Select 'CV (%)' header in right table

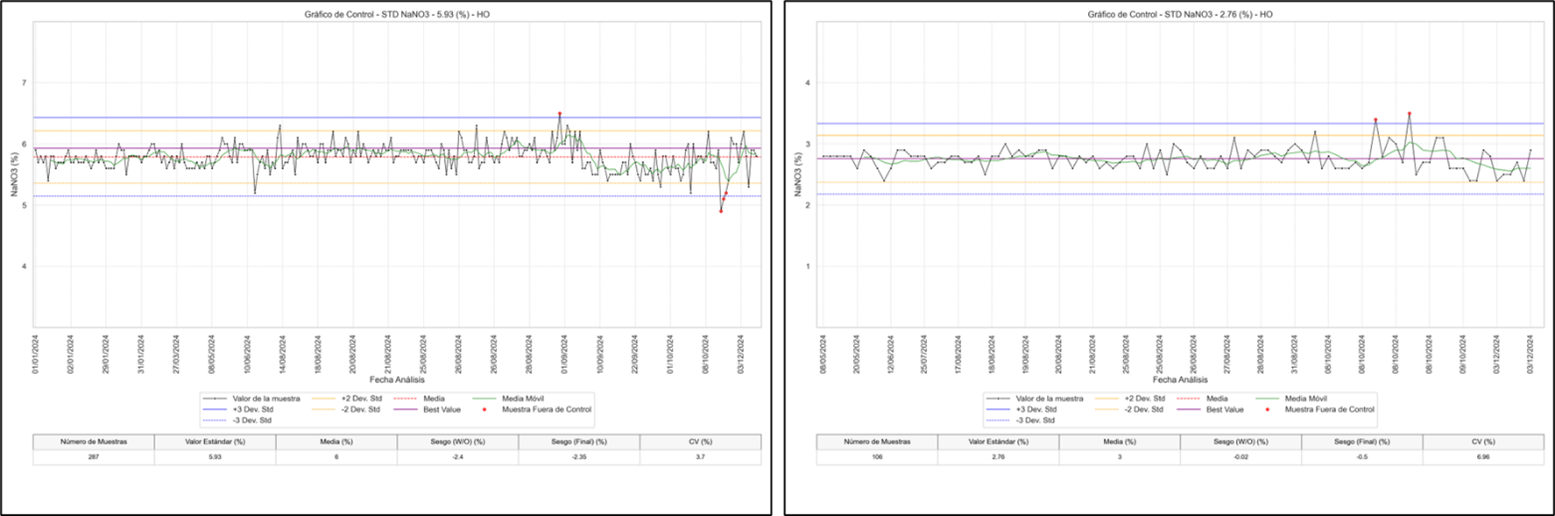[1484, 441]
